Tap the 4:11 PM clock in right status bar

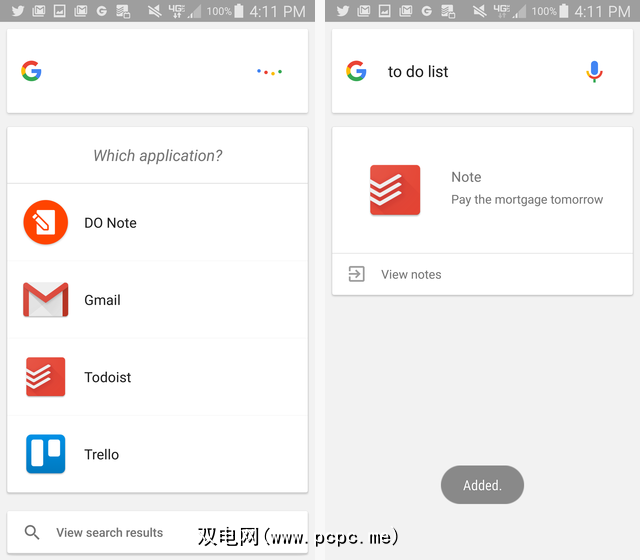pyautogui.click(x=602, y=11)
